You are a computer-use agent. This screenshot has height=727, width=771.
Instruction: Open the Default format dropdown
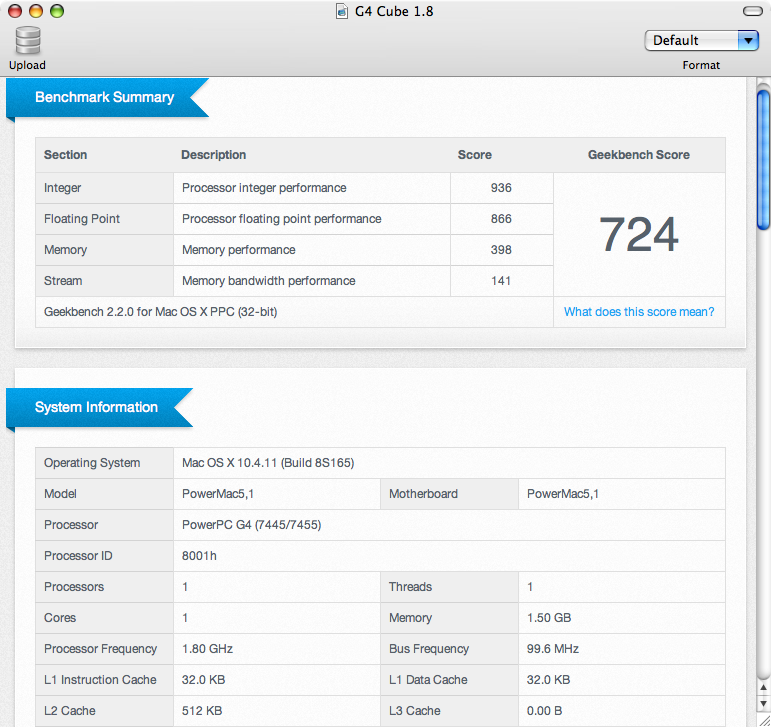tap(701, 40)
